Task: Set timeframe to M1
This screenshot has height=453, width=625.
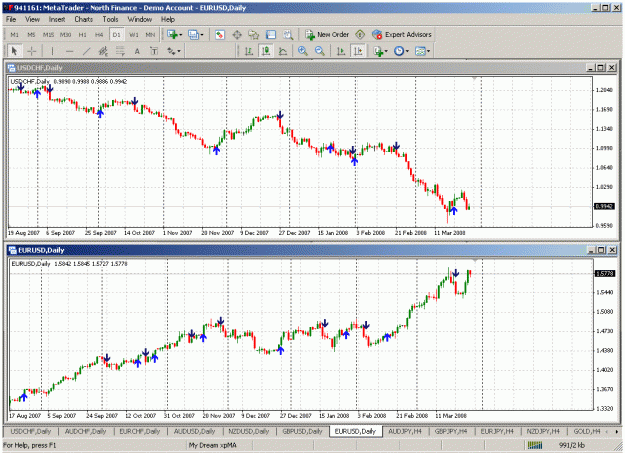Action: 14,35
